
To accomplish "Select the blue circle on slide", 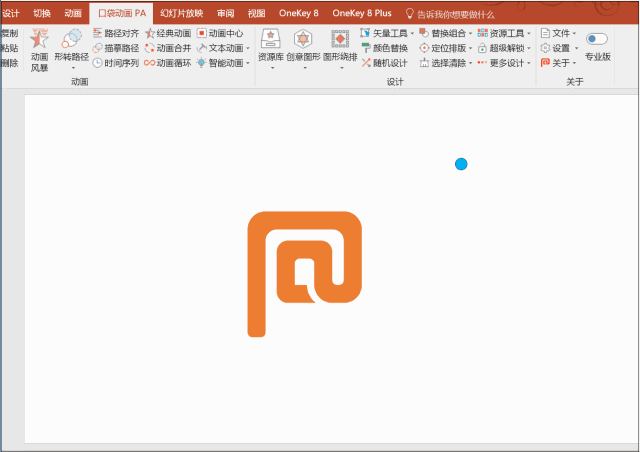I will pyautogui.click(x=461, y=164).
